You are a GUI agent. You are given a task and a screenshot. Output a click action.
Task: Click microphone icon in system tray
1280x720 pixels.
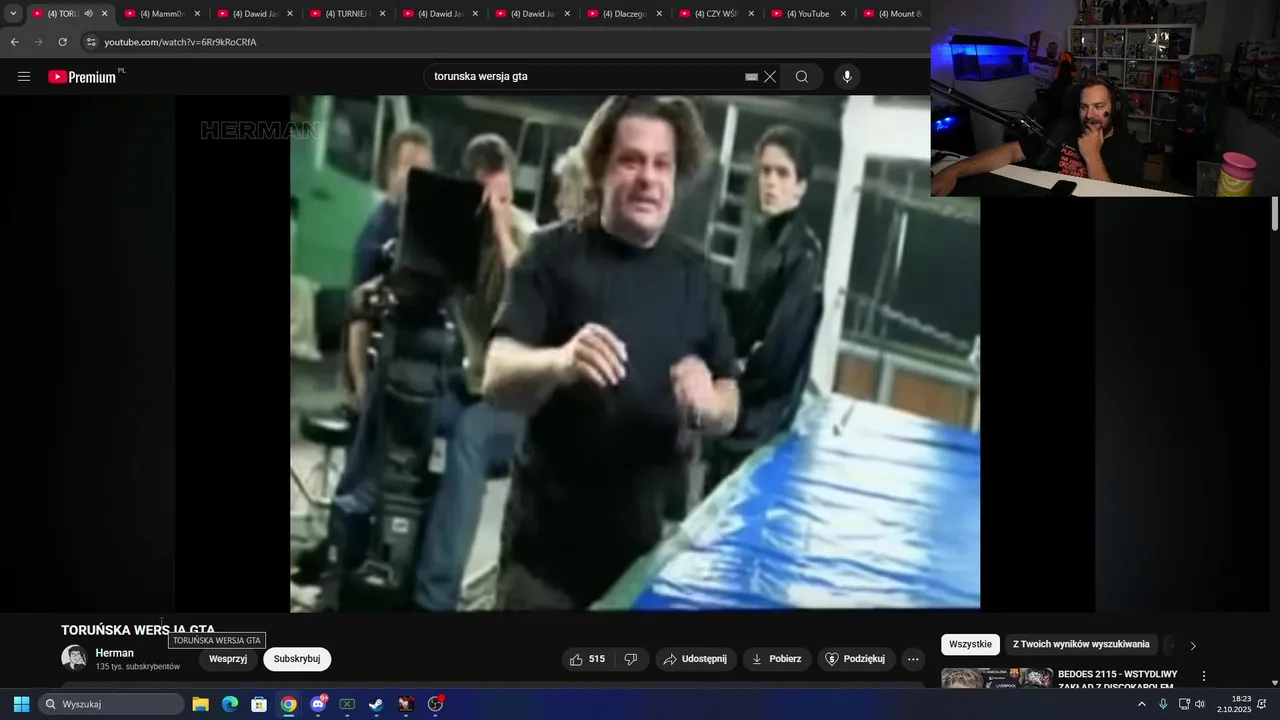pyautogui.click(x=1163, y=704)
